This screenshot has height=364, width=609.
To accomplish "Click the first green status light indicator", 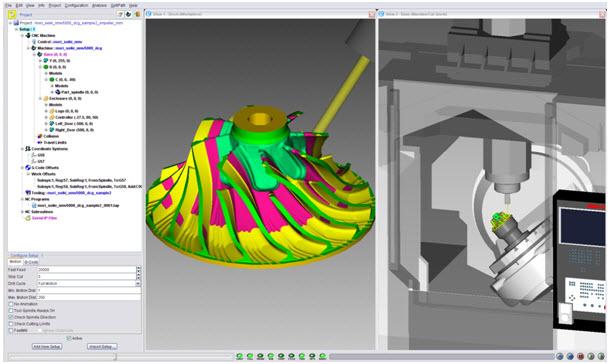I will pos(239,356).
